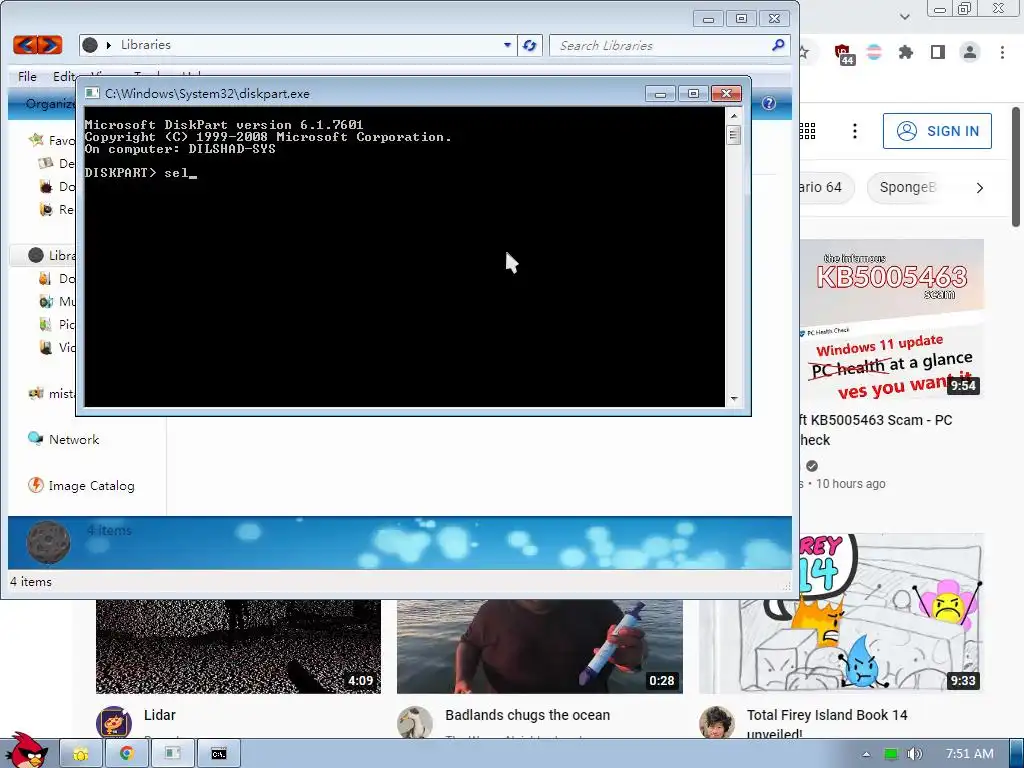Screen dimensions: 1024x768
Task: Click the green network tray icon
Action: (890, 754)
